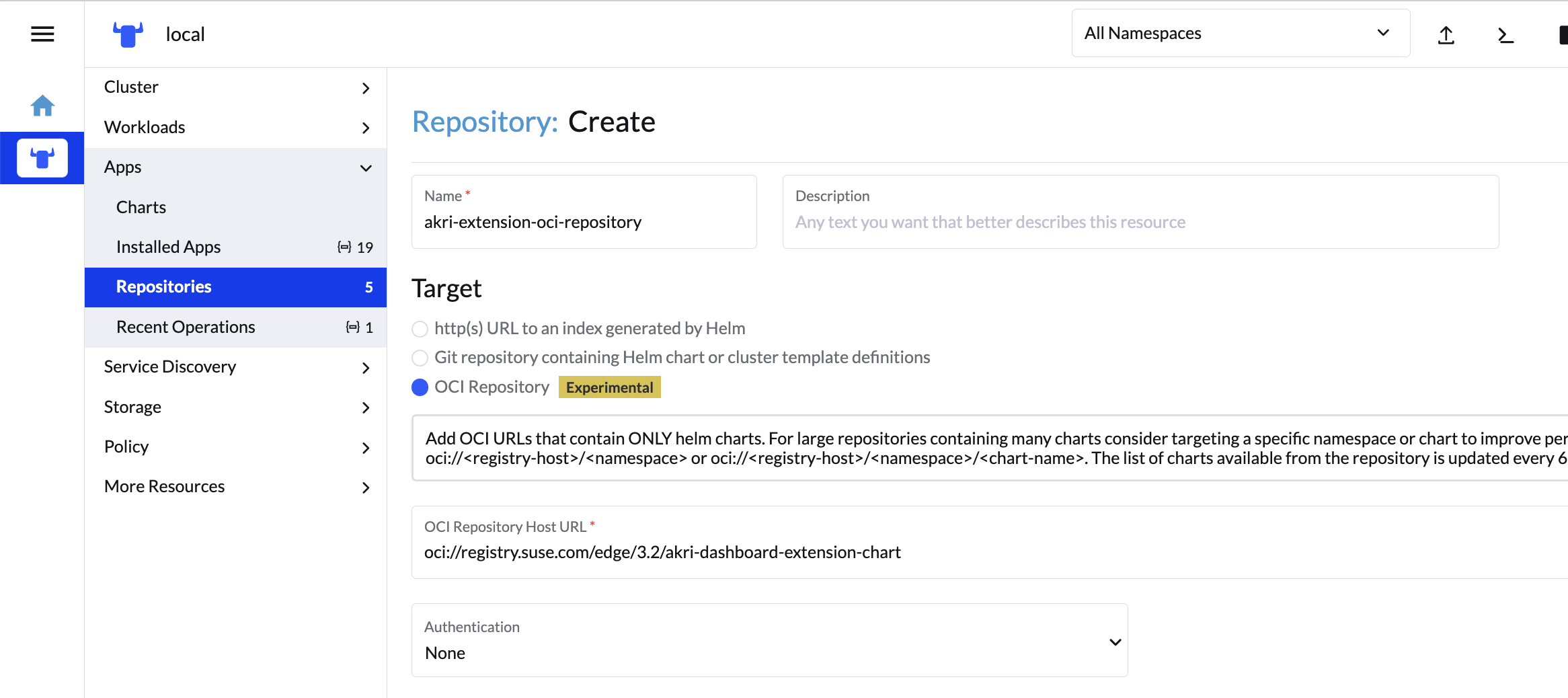The height and width of the screenshot is (698, 1568).
Task: Open the hamburger navigation menu
Action: point(42,34)
